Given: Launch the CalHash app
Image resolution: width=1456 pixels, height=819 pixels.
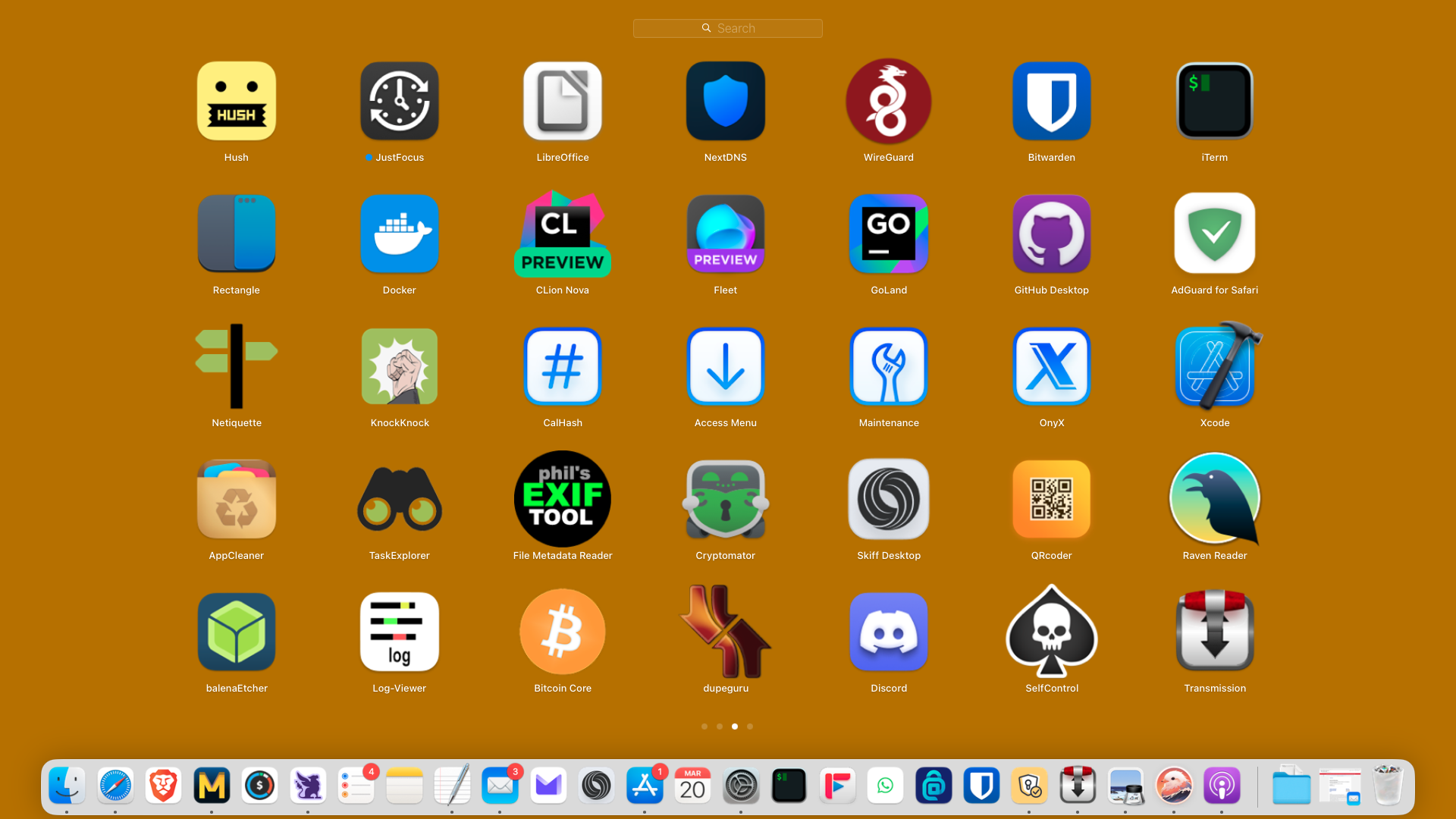Looking at the screenshot, I should tap(563, 366).
